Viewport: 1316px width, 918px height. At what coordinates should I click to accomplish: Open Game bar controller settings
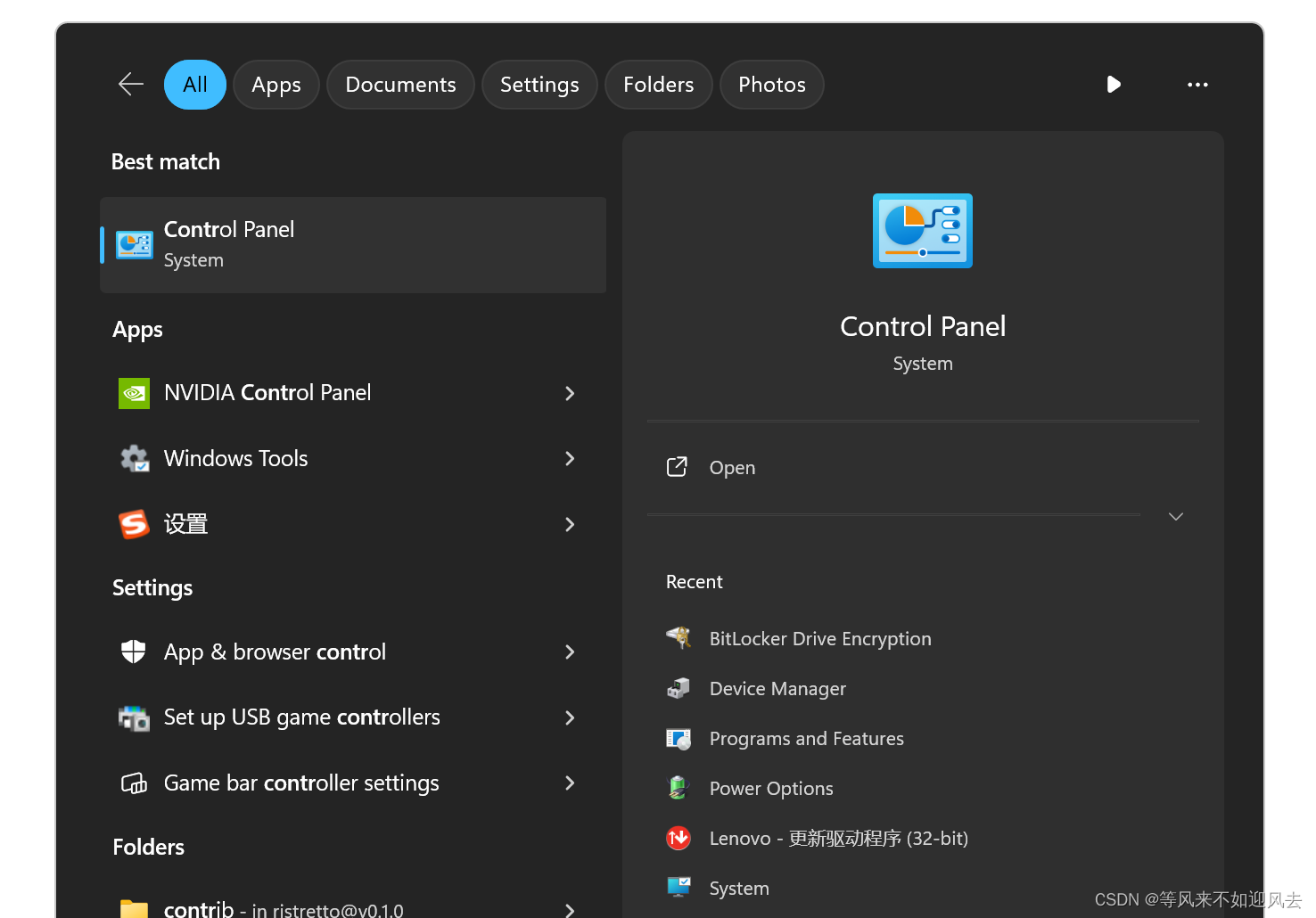coord(353,783)
